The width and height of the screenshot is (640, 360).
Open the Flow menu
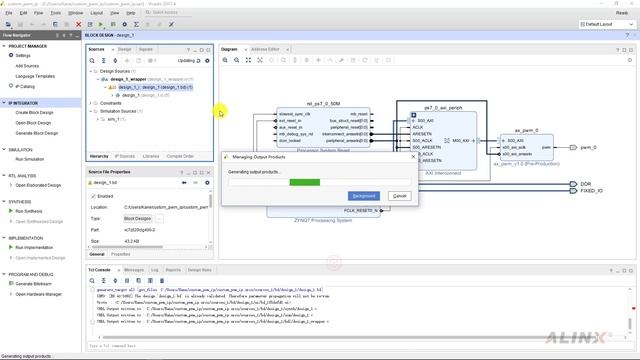[x=38, y=13]
